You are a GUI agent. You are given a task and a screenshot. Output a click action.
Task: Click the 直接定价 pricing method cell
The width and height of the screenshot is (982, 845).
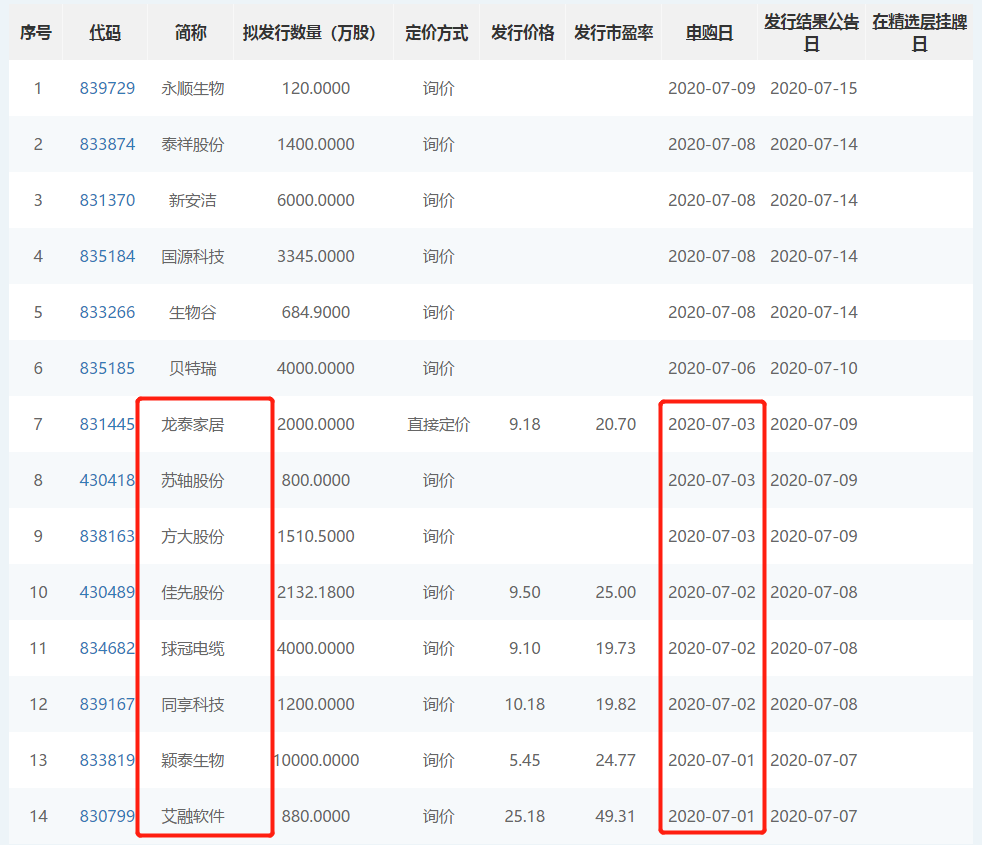click(438, 425)
